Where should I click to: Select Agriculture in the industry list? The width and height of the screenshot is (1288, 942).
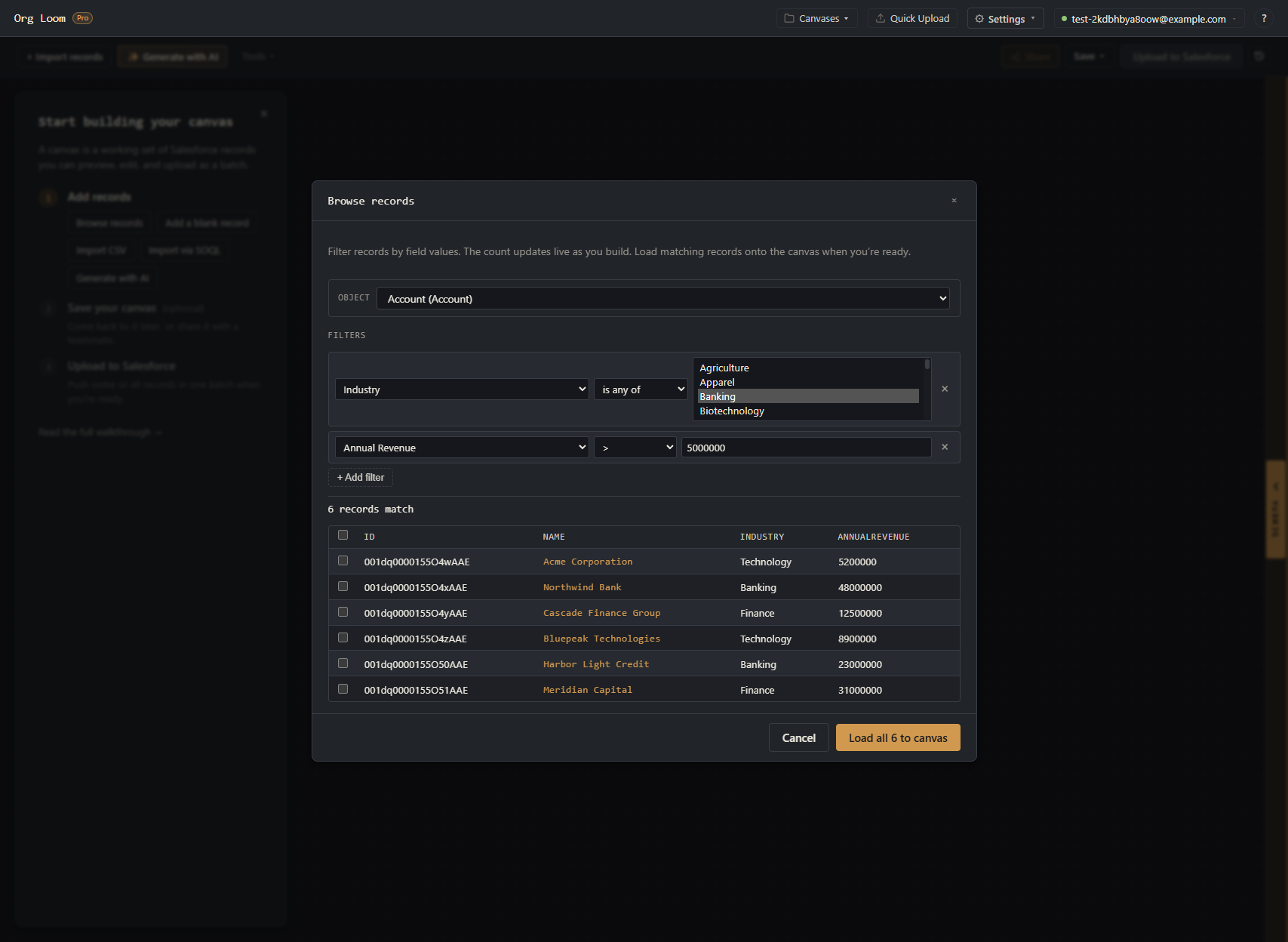point(808,368)
